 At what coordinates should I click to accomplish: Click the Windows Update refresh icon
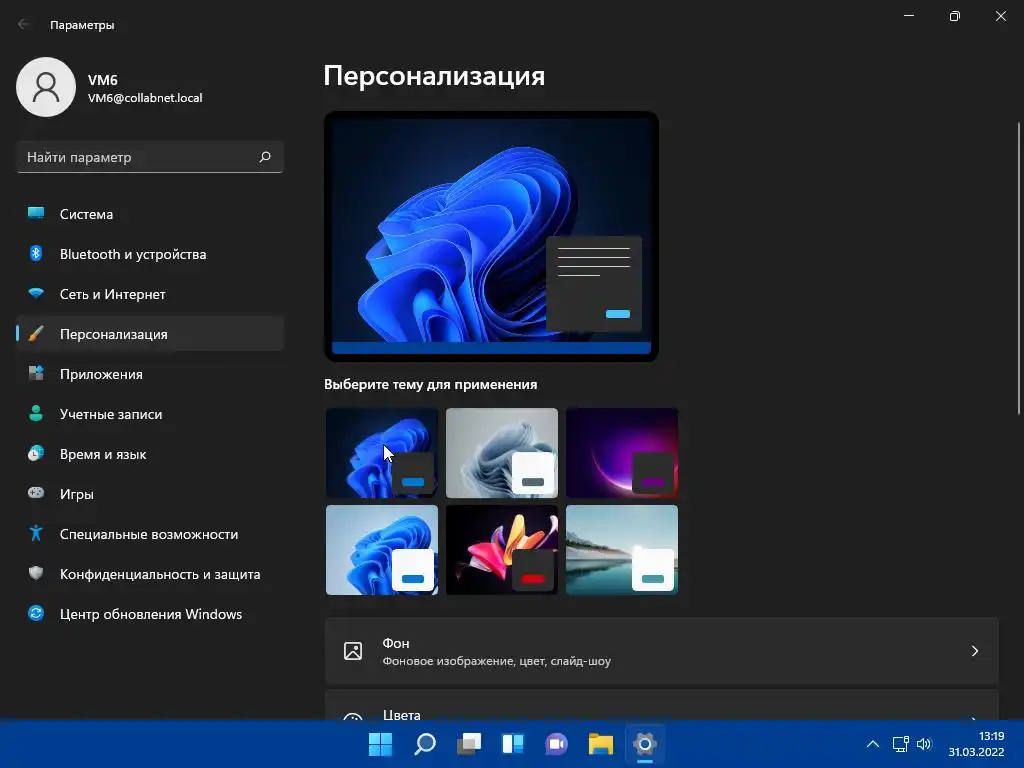tap(36, 613)
